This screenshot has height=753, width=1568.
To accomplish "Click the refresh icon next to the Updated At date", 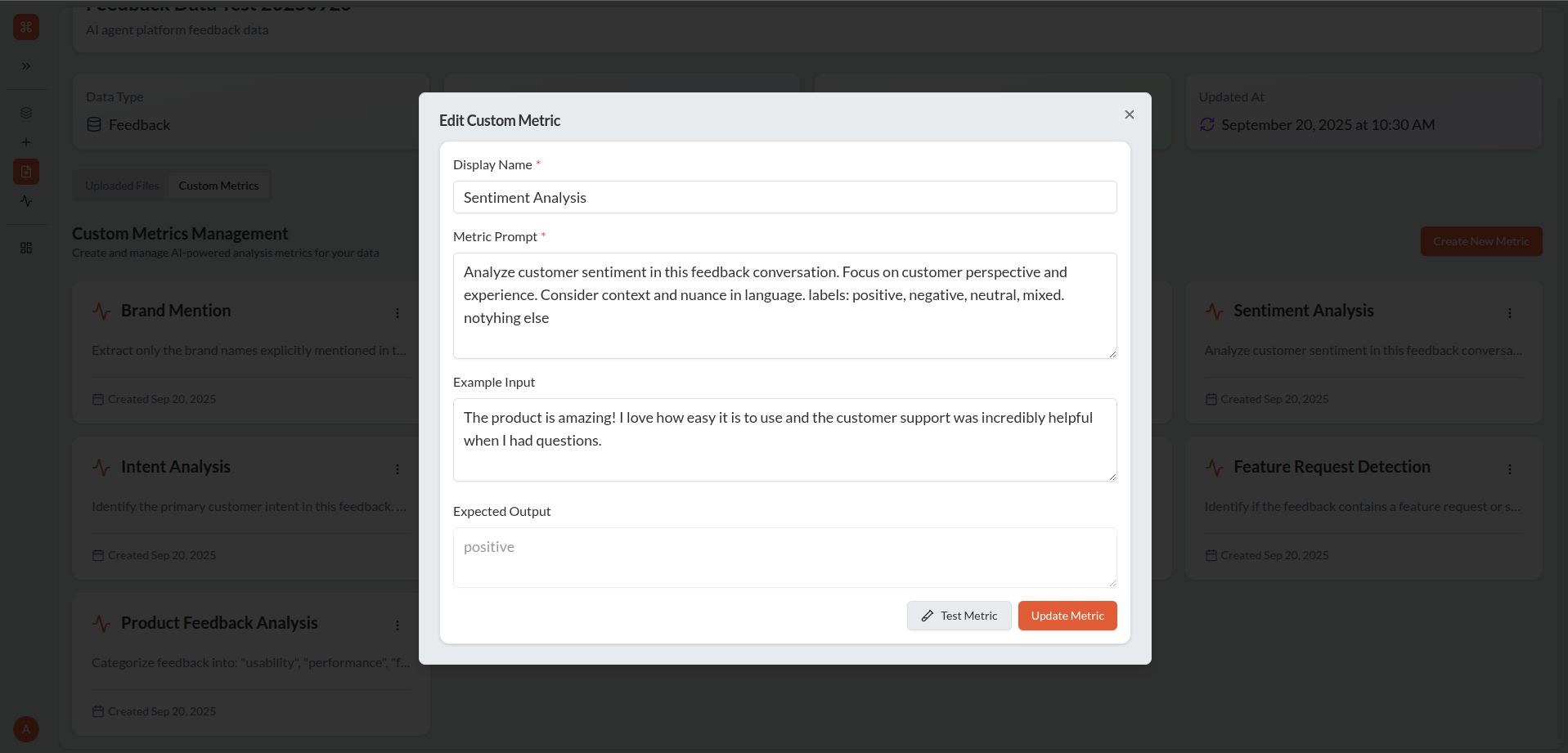I will [1207, 124].
